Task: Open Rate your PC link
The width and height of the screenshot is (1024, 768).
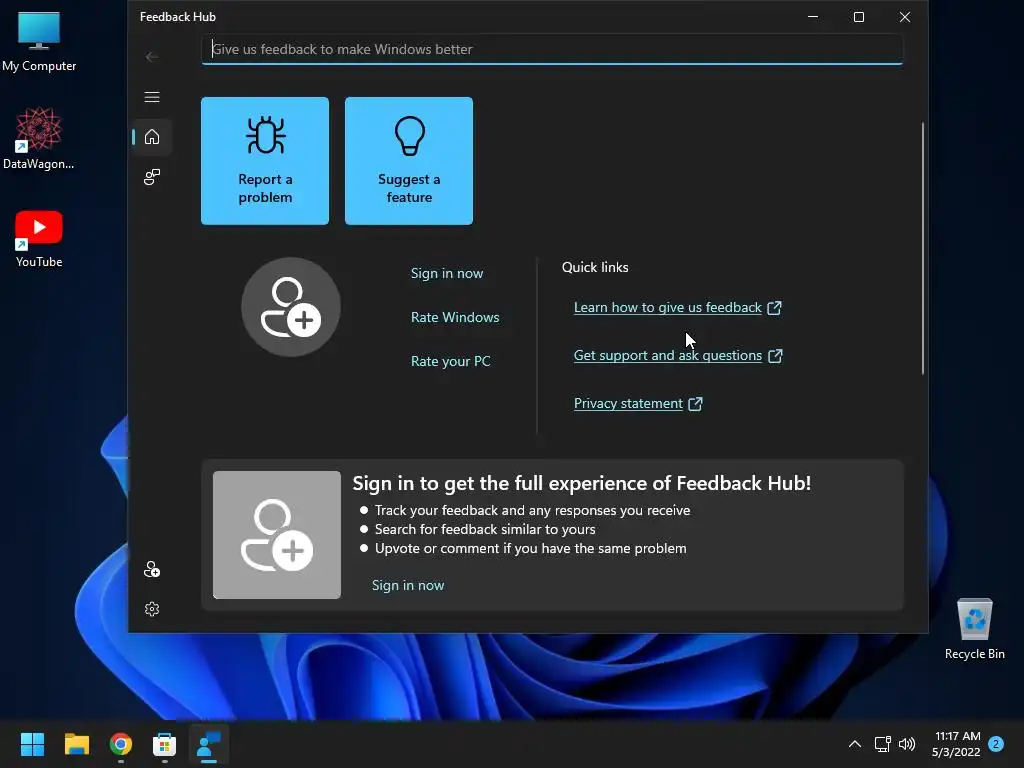Action: coord(451,361)
